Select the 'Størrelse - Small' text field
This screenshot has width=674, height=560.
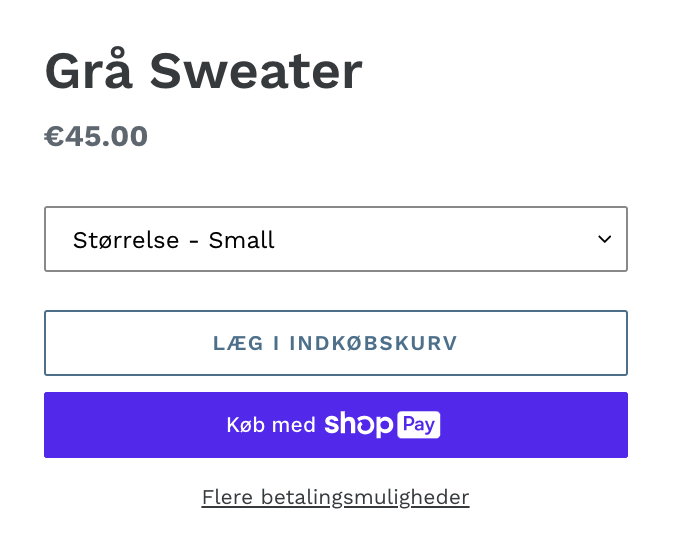[174, 240]
